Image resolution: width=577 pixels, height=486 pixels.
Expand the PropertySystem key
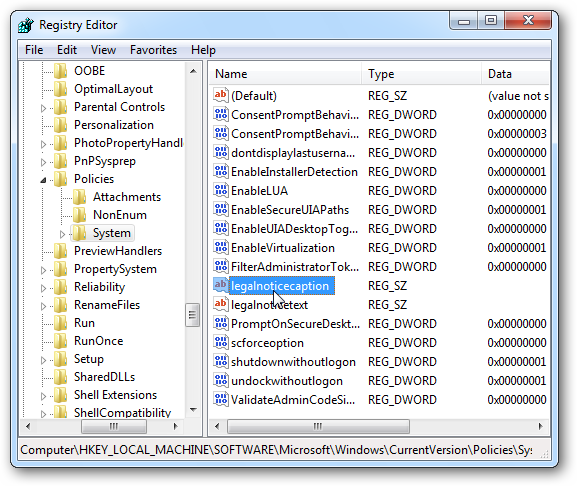pyautogui.click(x=43, y=270)
